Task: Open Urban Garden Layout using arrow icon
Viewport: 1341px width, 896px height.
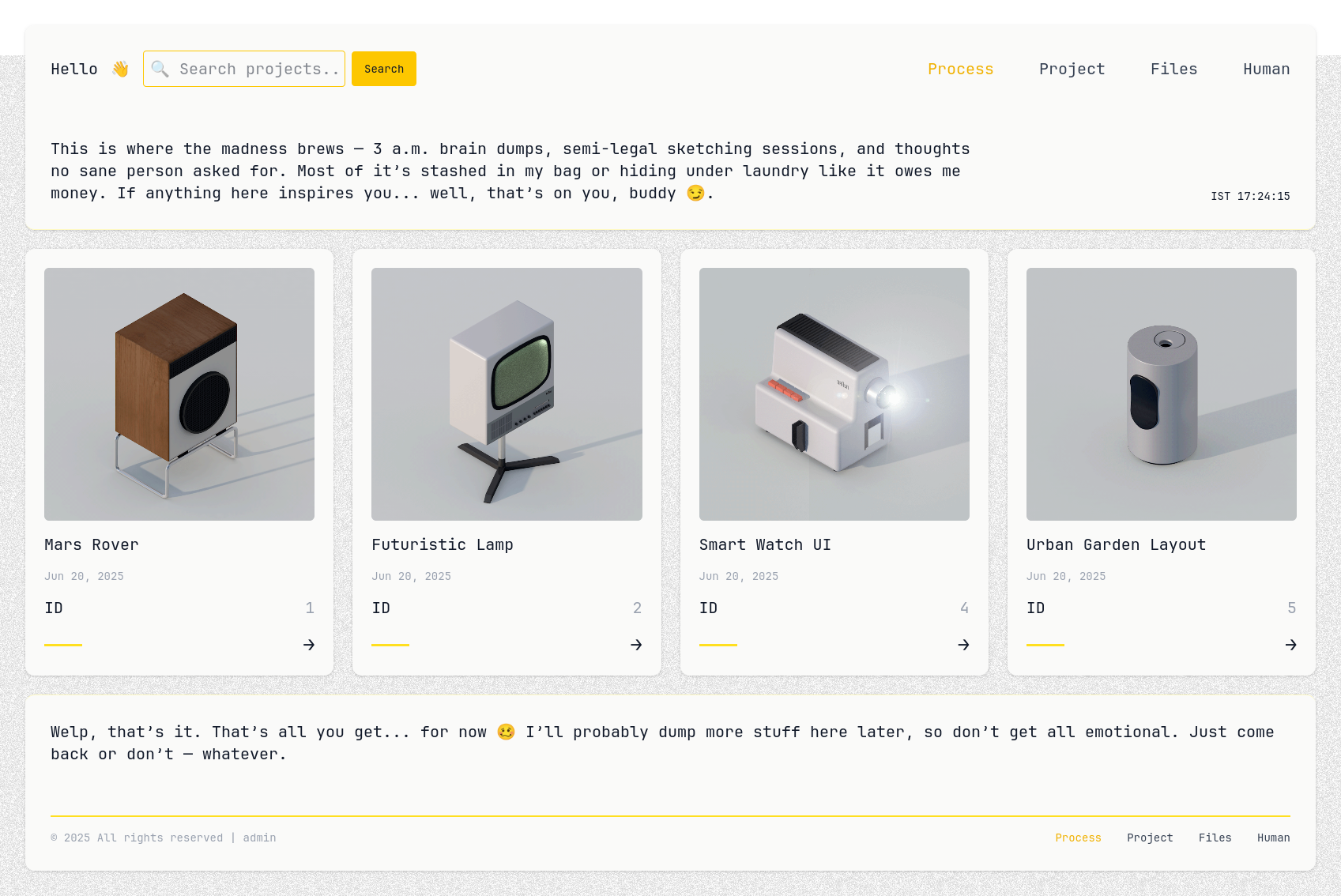Action: (x=1290, y=645)
